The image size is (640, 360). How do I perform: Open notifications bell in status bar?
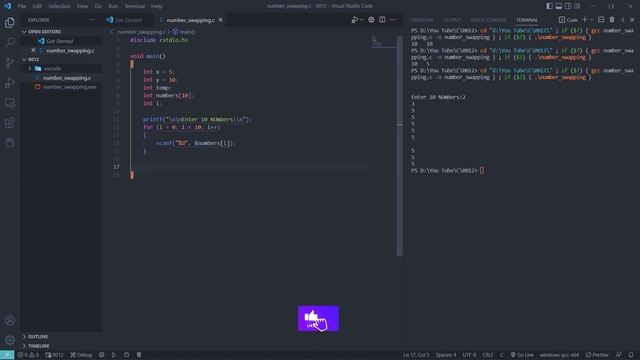[631, 355]
